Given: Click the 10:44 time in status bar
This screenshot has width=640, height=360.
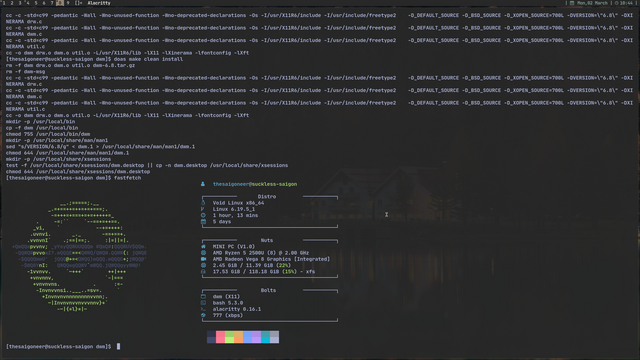Looking at the screenshot, I should 626,3.
